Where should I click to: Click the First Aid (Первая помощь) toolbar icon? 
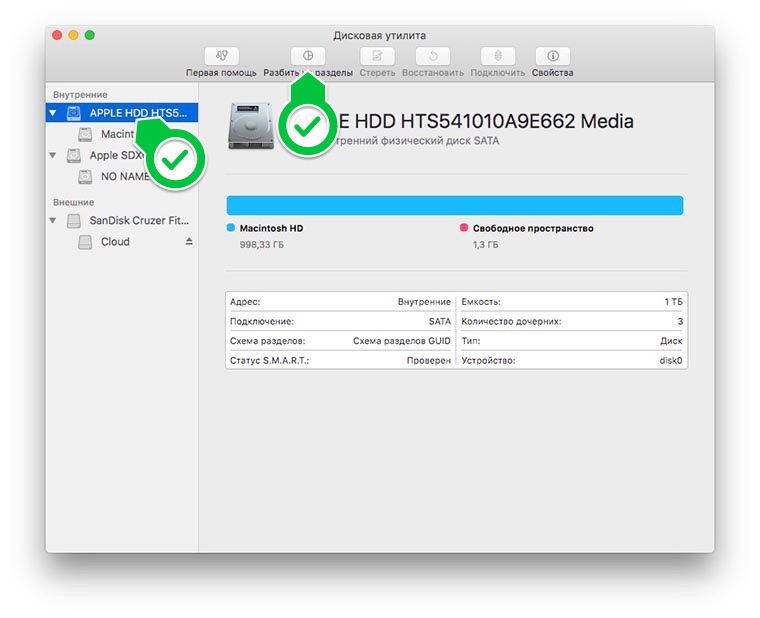(x=222, y=57)
